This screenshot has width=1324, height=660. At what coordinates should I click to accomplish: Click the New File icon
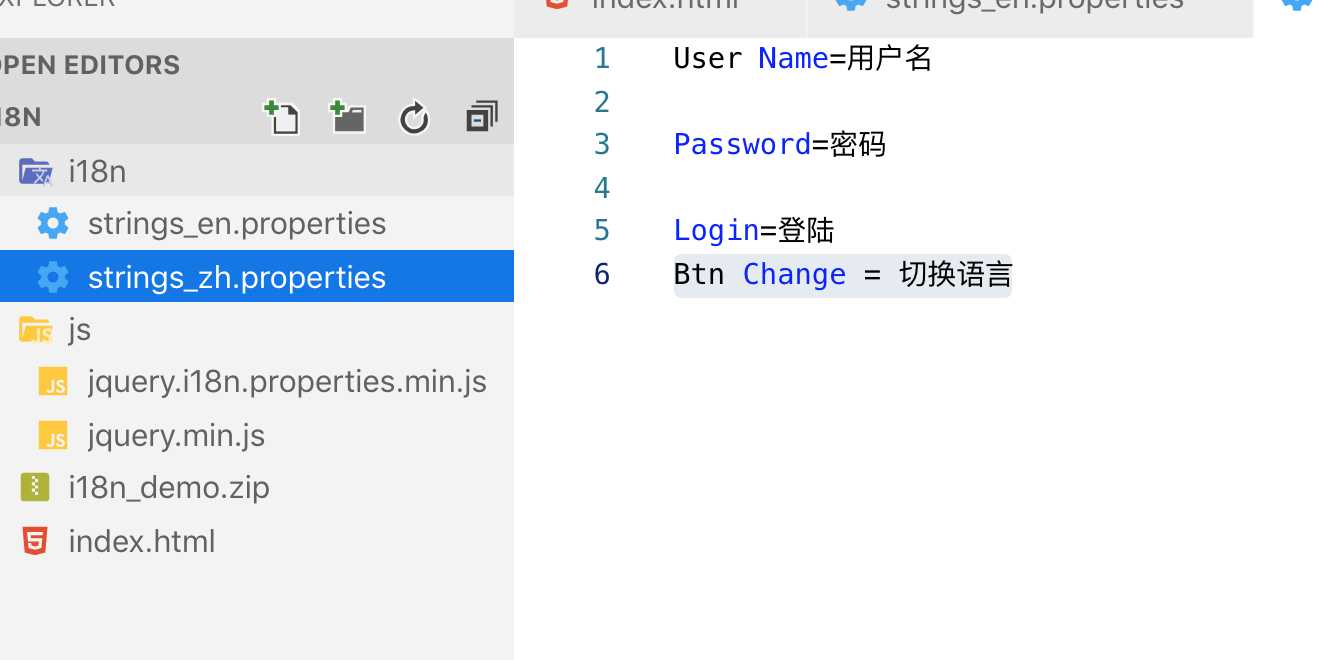[282, 118]
